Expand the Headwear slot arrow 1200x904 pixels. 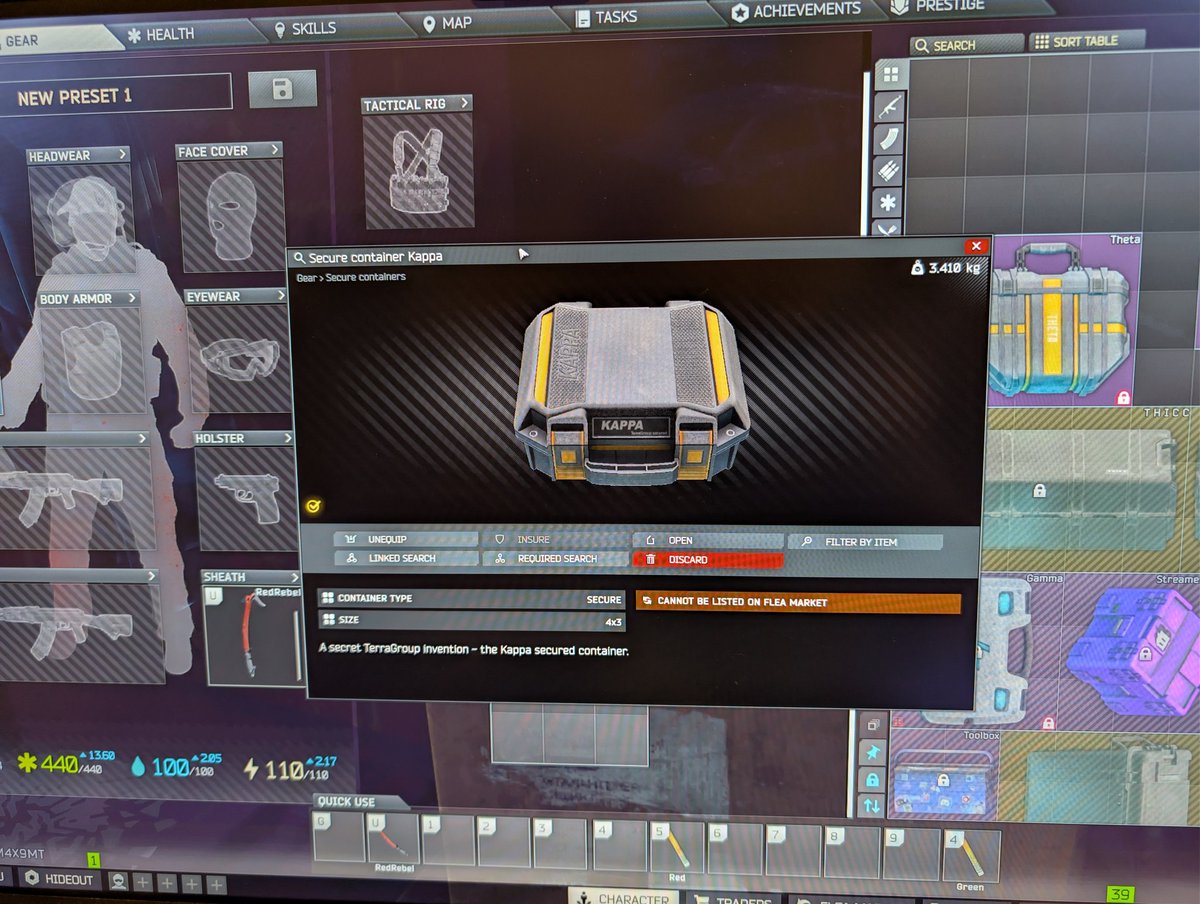click(122, 154)
